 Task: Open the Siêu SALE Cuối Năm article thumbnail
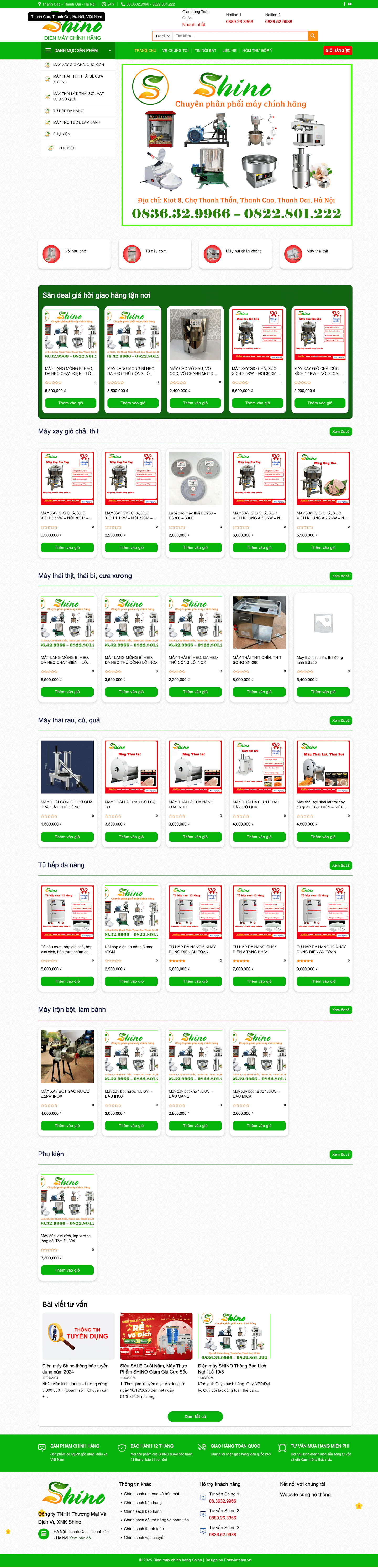click(x=156, y=1335)
